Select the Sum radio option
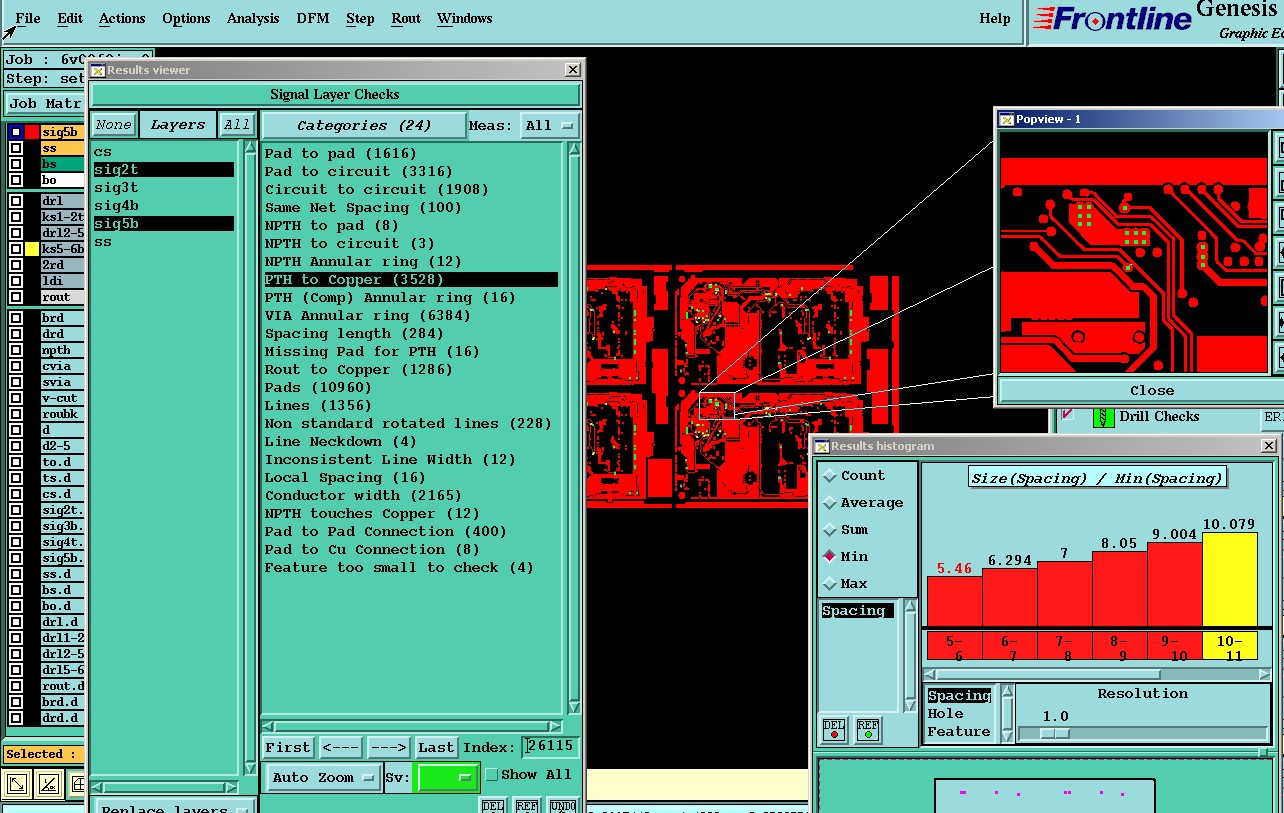The width and height of the screenshot is (1284, 813). pos(829,530)
